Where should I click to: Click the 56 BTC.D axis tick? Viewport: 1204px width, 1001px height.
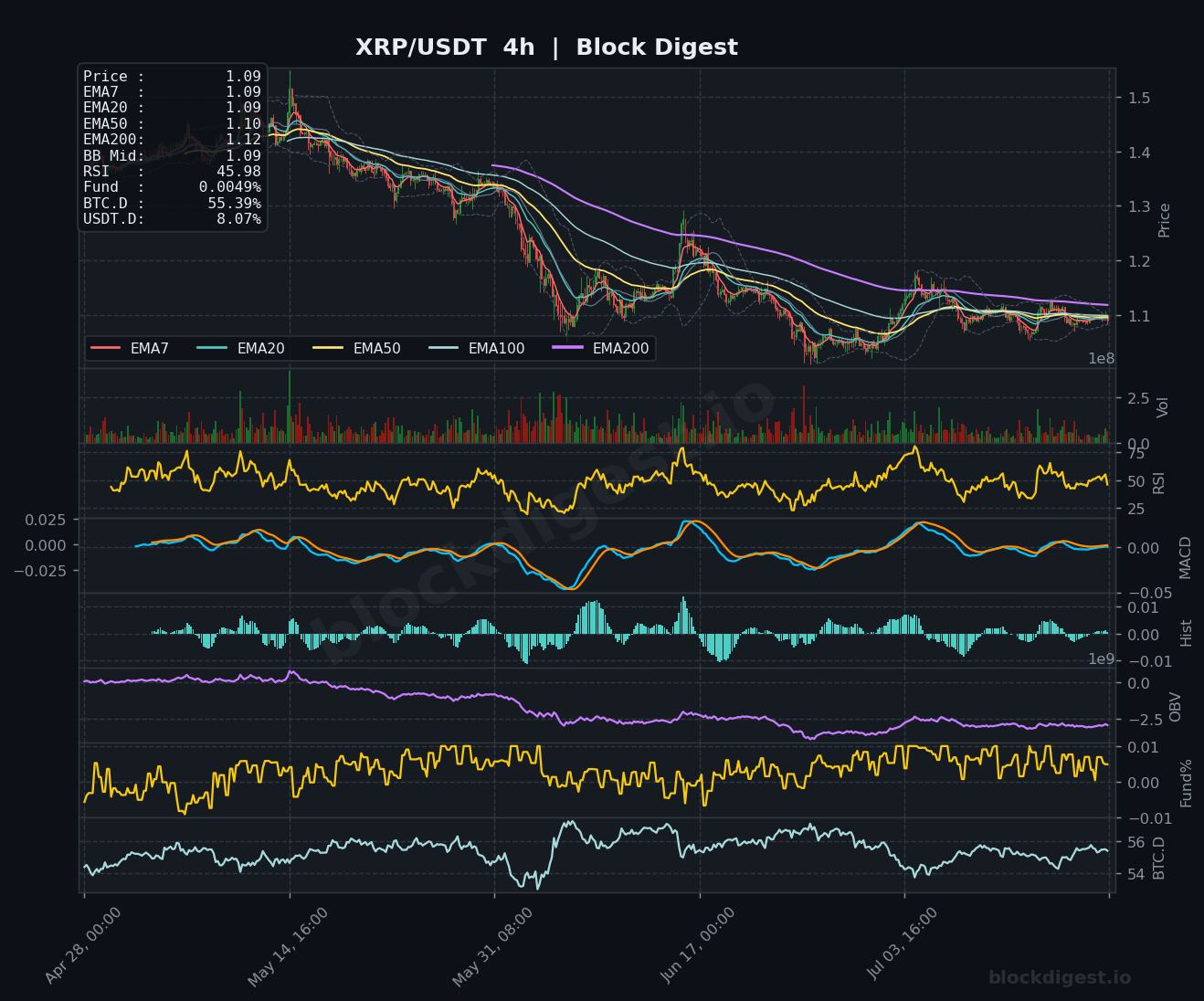(1136, 842)
